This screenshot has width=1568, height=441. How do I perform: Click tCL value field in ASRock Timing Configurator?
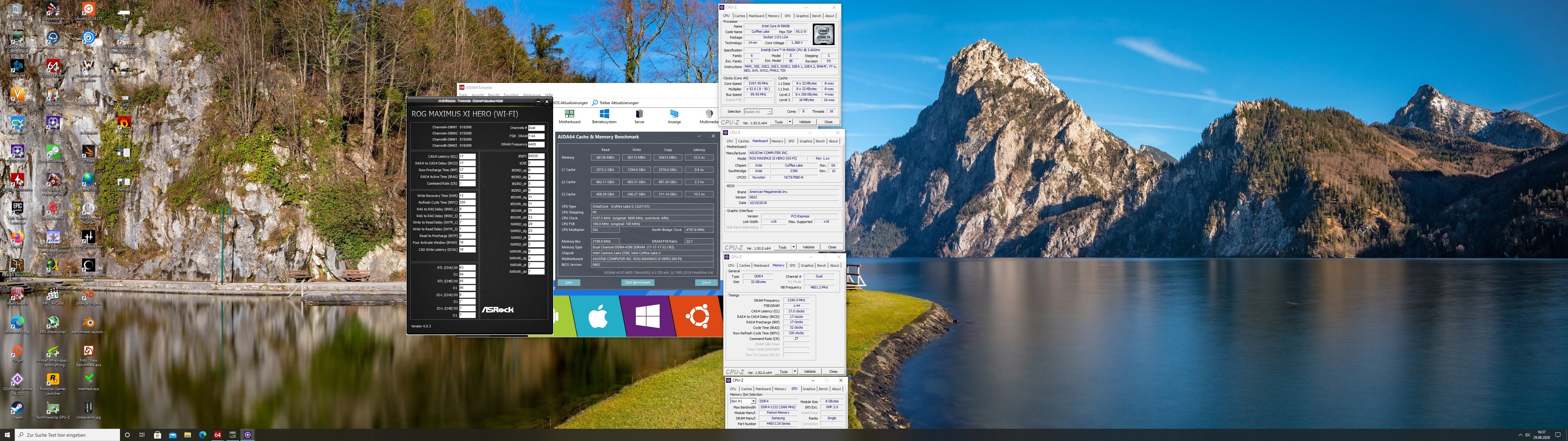[467, 156]
